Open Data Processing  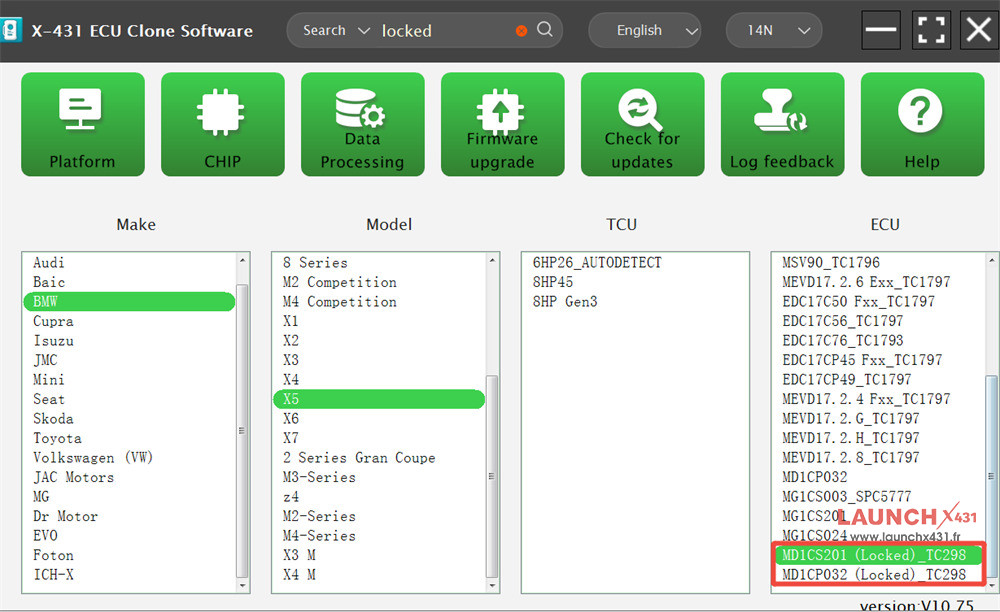coord(363,124)
